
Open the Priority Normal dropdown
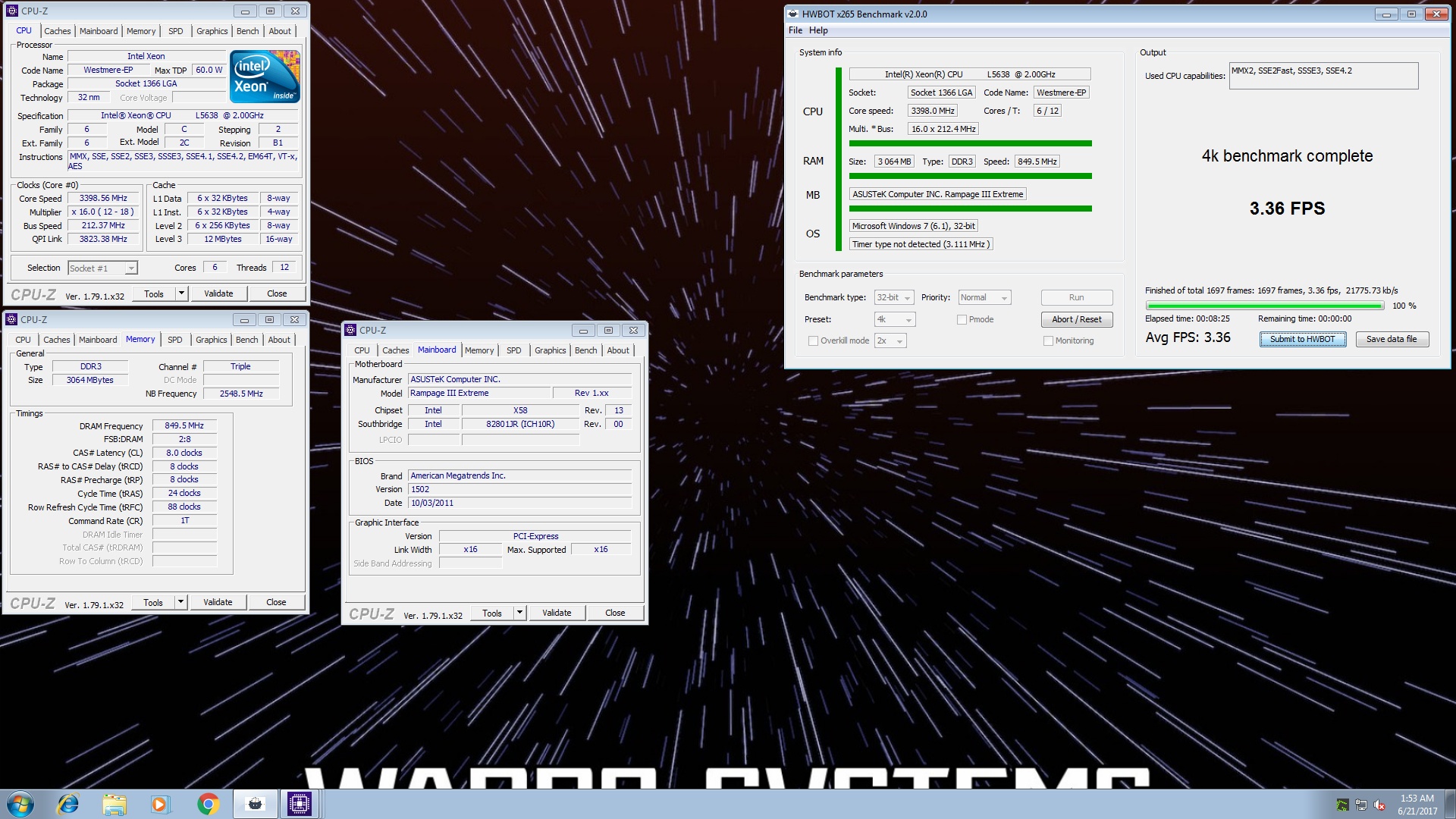pos(984,297)
